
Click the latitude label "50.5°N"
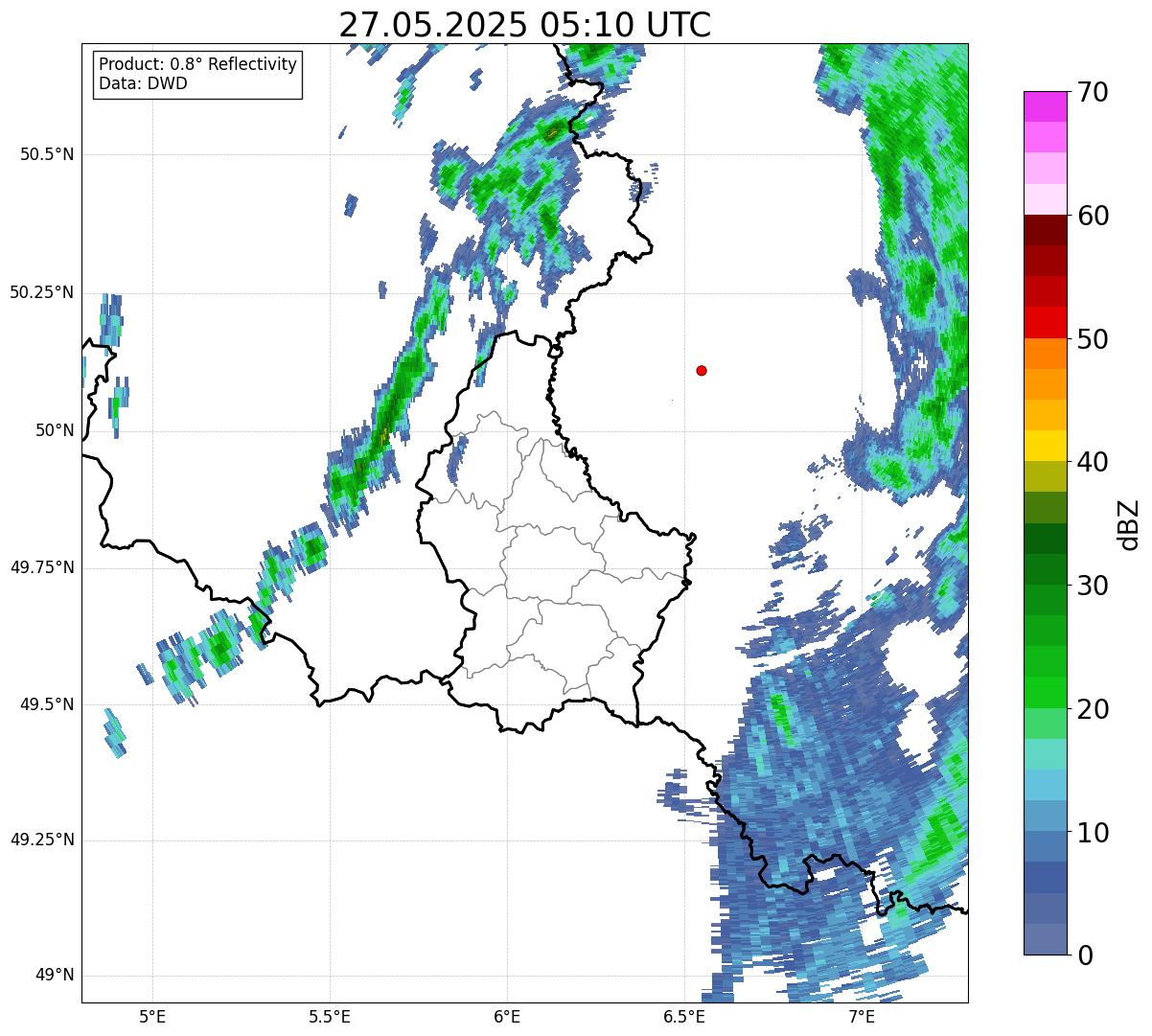tap(47, 154)
